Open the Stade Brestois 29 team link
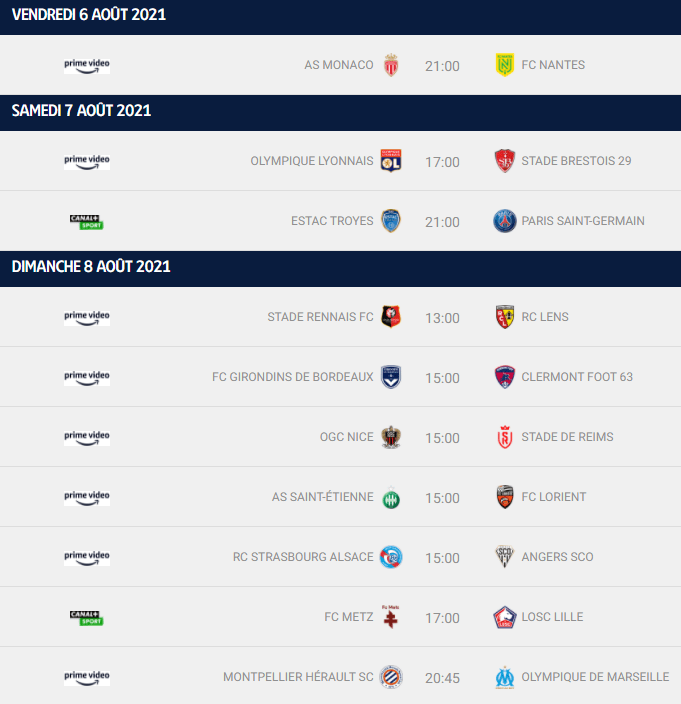 coord(576,161)
